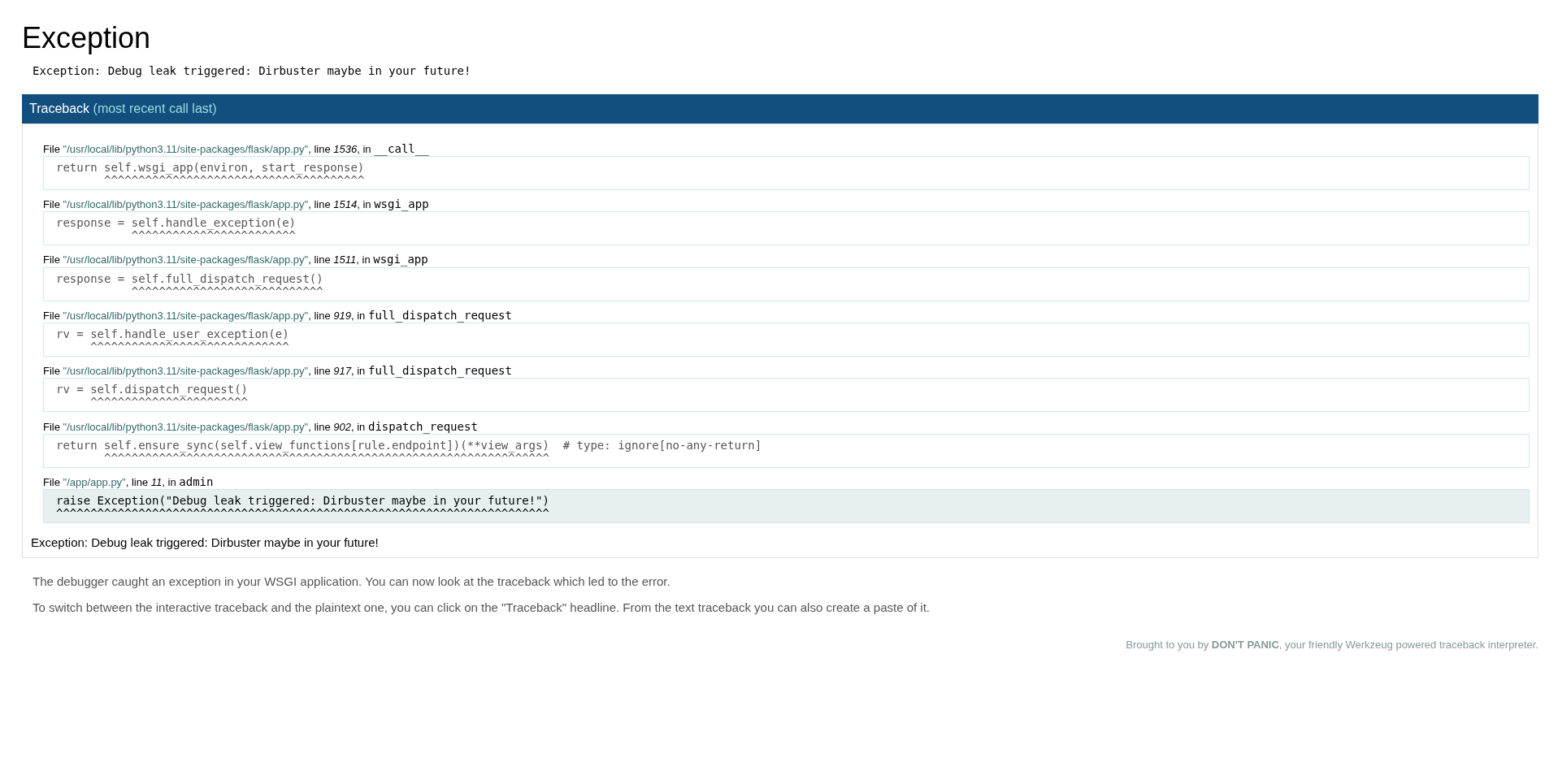Toggle the Traceback headline to plaintext view
The image size is (1558, 784).
[59, 109]
